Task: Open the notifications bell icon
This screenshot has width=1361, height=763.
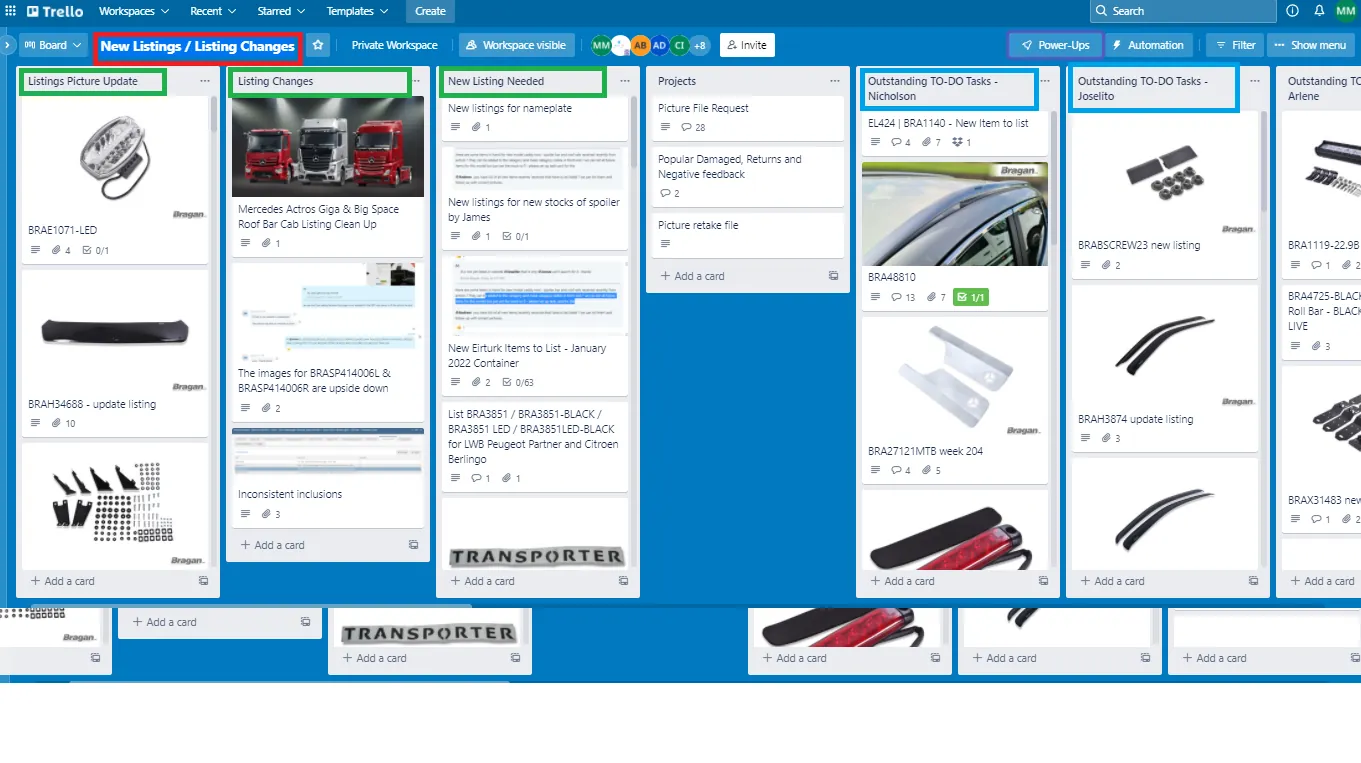Action: (1319, 11)
